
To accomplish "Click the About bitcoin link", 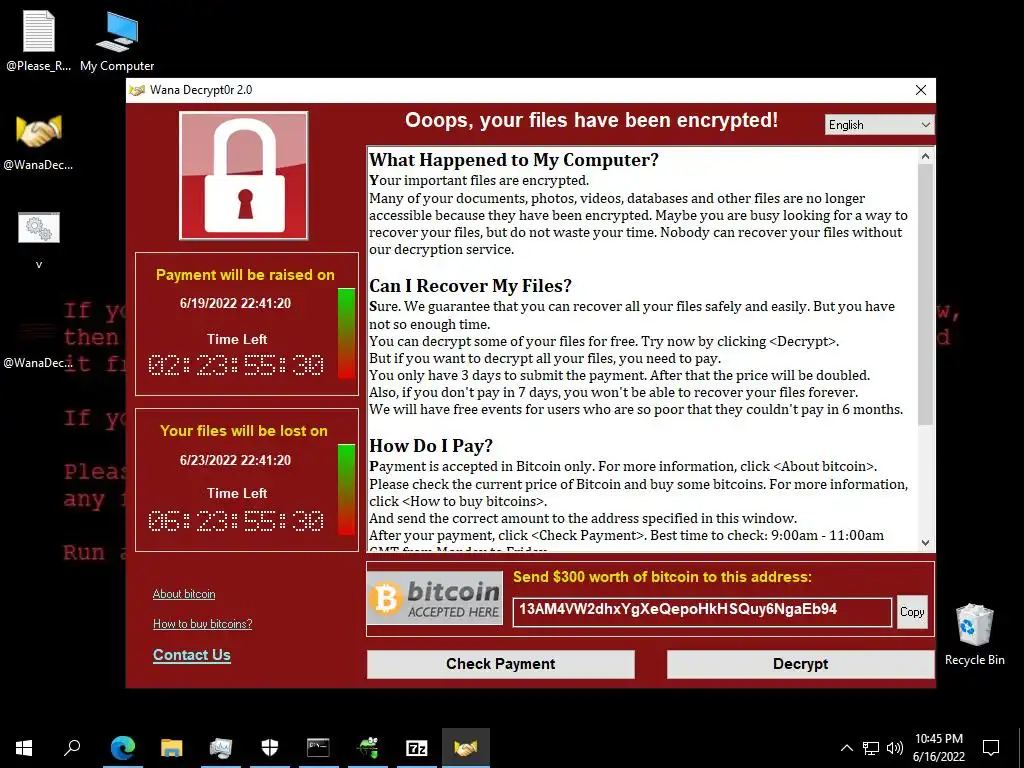I will point(184,594).
